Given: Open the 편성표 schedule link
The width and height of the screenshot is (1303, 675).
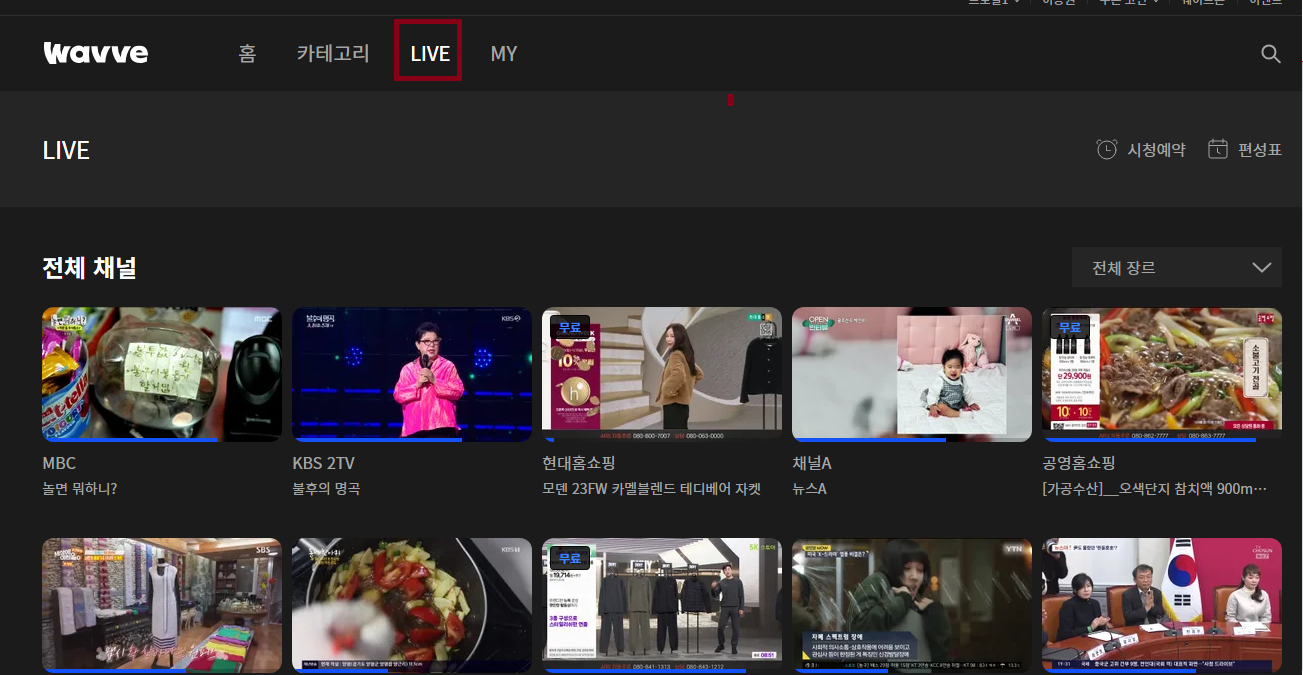Looking at the screenshot, I should (x=1245, y=149).
